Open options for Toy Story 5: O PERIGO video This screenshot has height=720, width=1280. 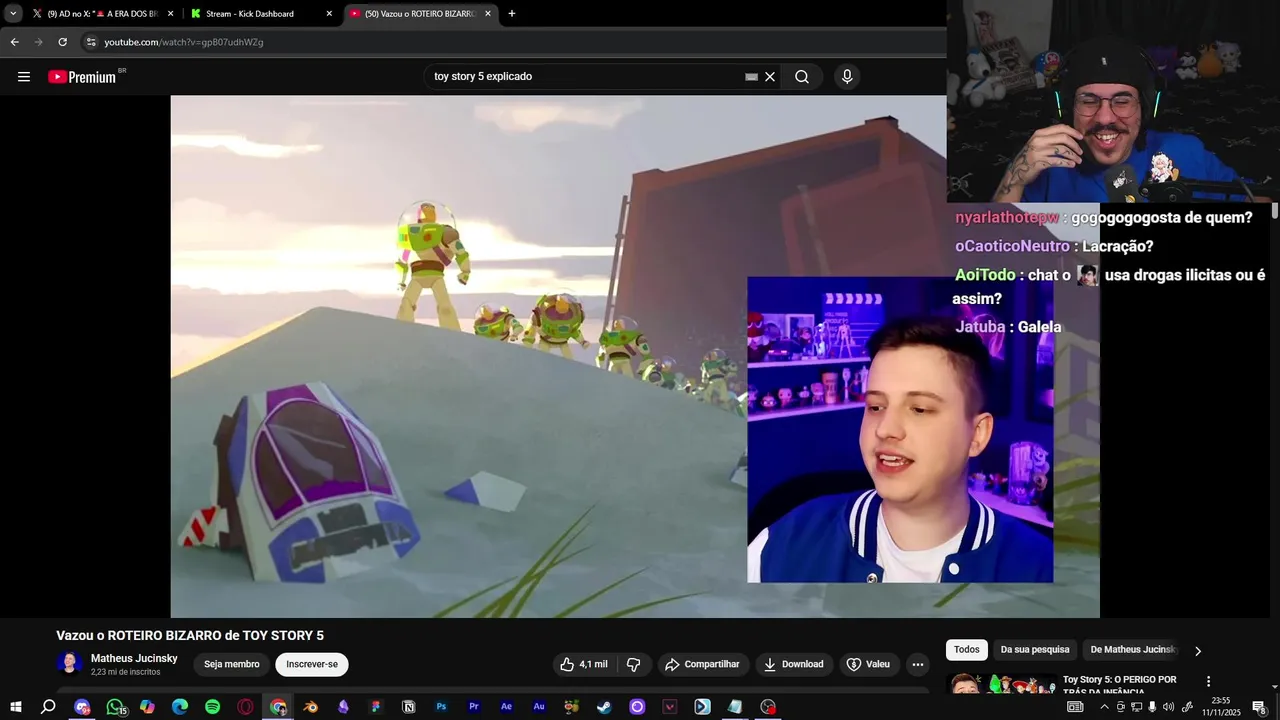[1208, 681]
